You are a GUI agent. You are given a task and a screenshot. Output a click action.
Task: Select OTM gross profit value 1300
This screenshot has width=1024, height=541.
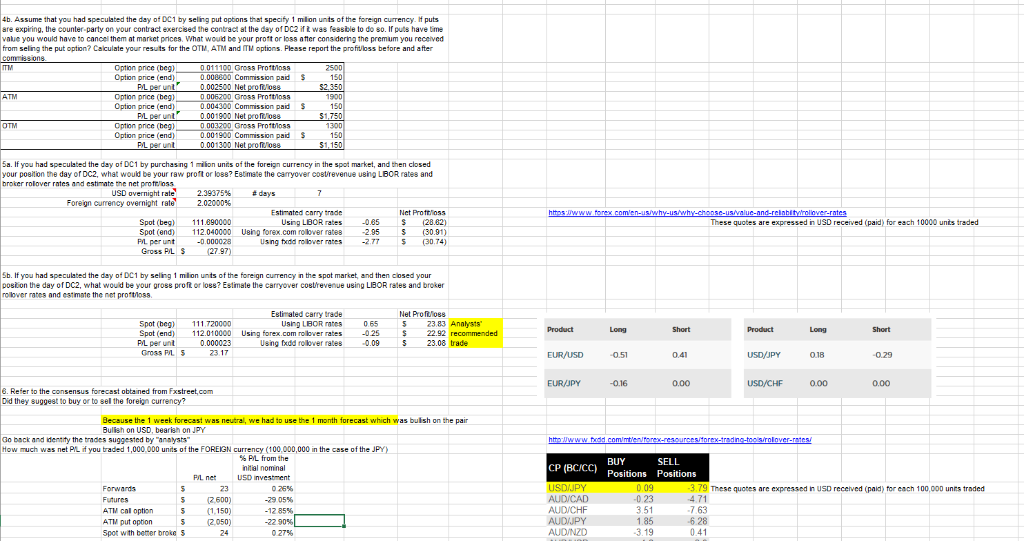tap(319, 125)
